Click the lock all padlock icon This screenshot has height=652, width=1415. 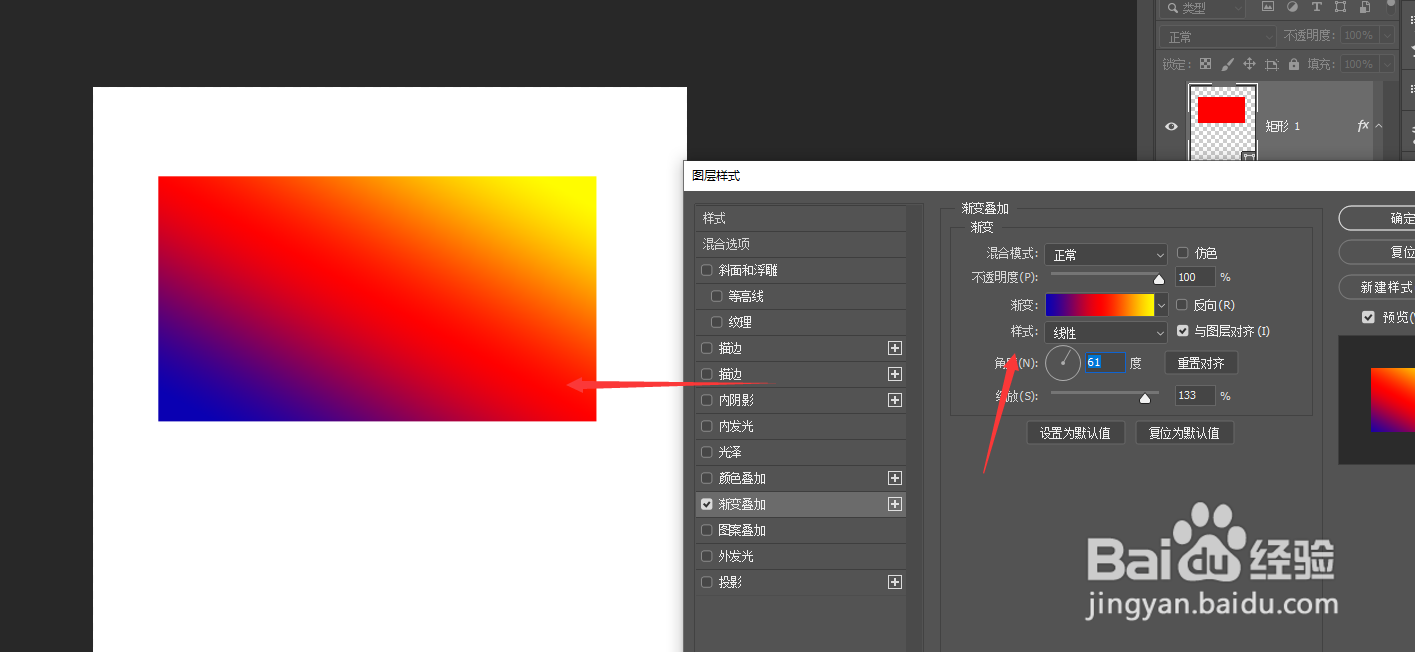[1294, 64]
